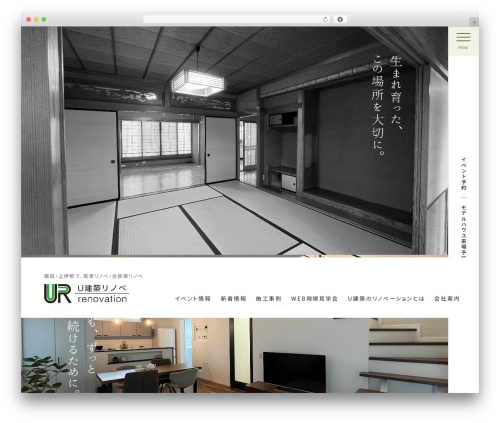Open a new tab with plus button
The height and width of the screenshot is (423, 500).
[474, 22]
